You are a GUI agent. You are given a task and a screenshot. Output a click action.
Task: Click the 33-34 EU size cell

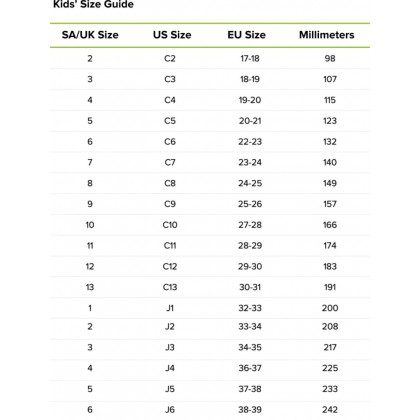point(250,326)
